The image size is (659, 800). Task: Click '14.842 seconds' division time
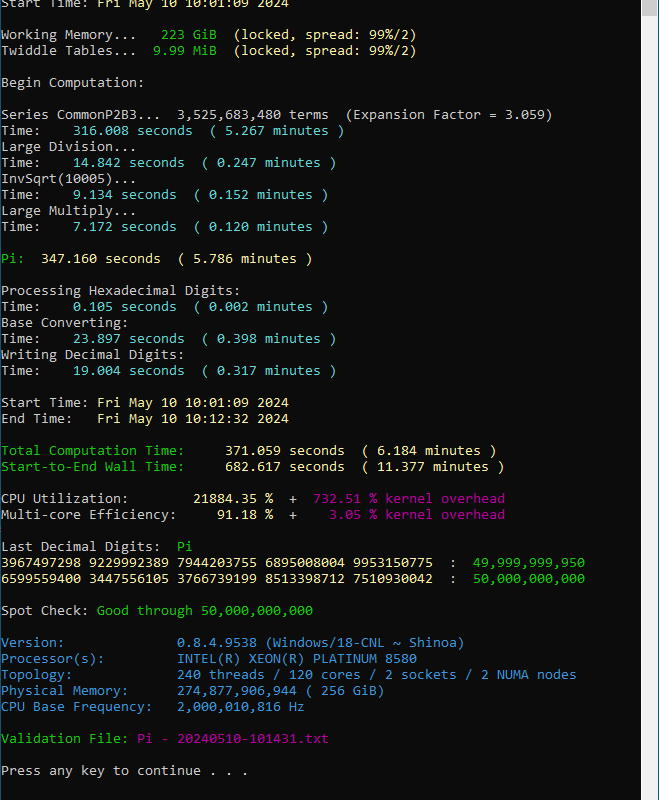pyautogui.click(x=129, y=163)
